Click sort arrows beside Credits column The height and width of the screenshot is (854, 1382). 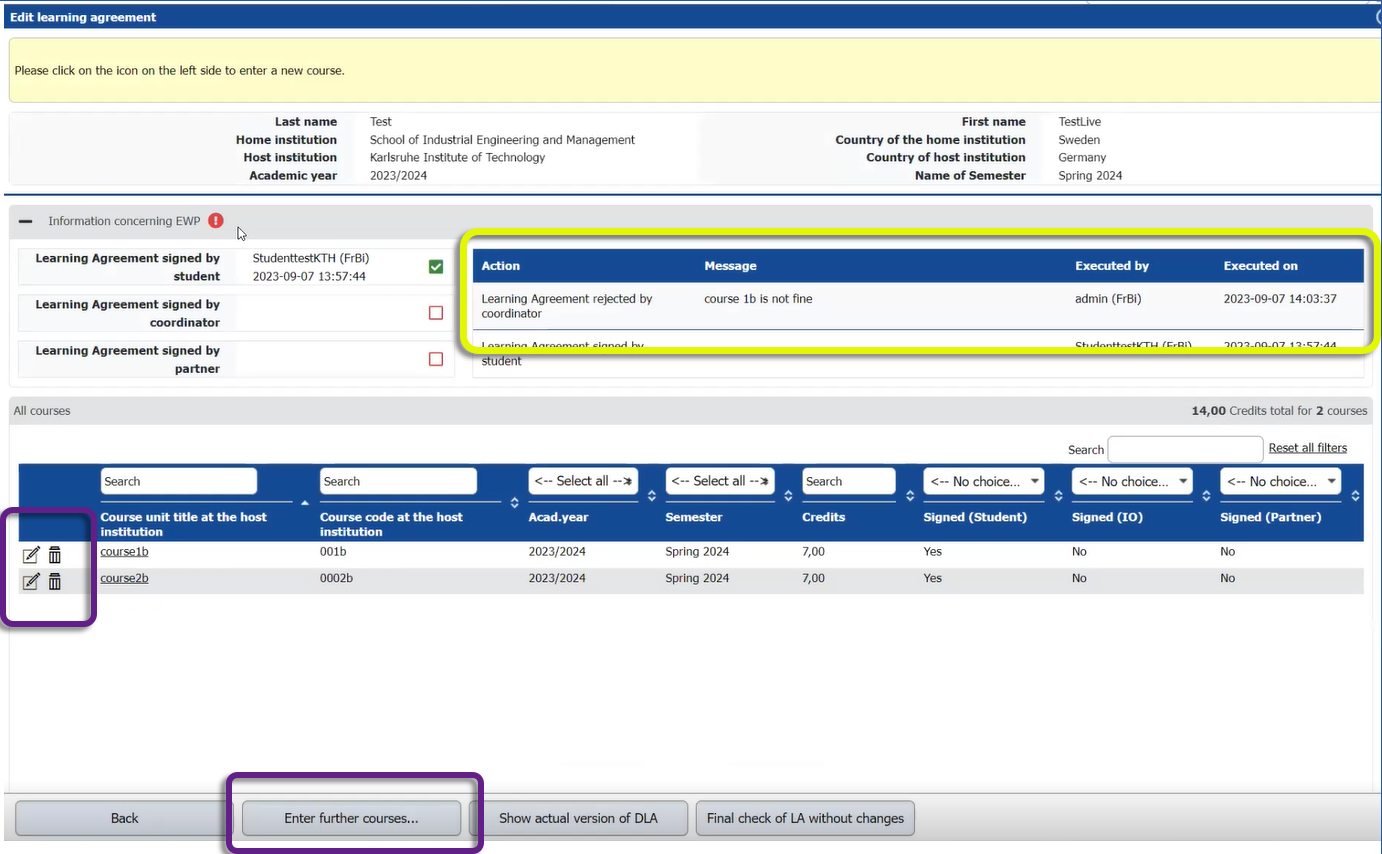pos(910,495)
